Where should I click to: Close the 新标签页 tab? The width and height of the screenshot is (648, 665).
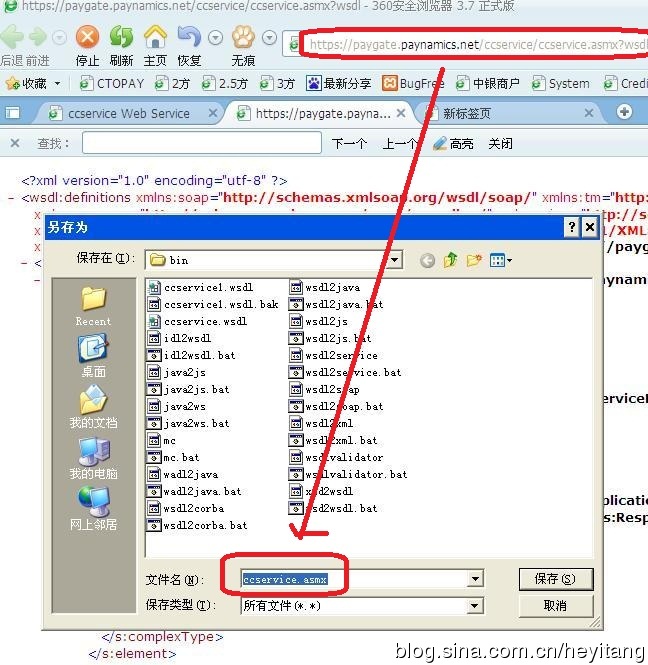click(589, 113)
